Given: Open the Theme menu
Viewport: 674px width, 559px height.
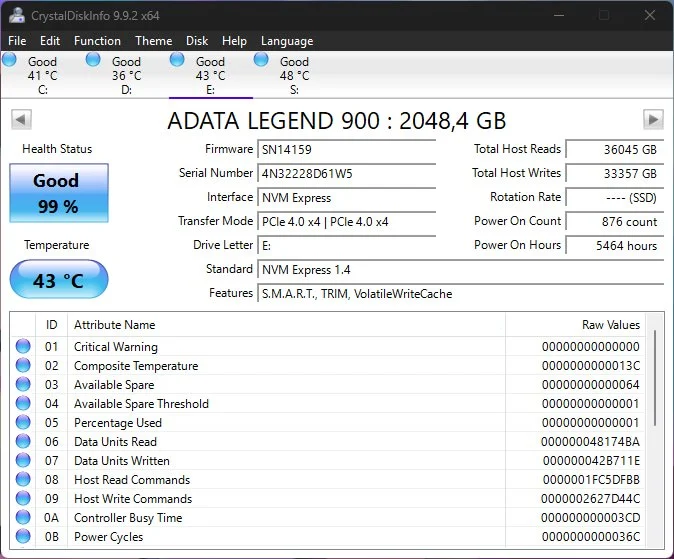Looking at the screenshot, I should 153,41.
